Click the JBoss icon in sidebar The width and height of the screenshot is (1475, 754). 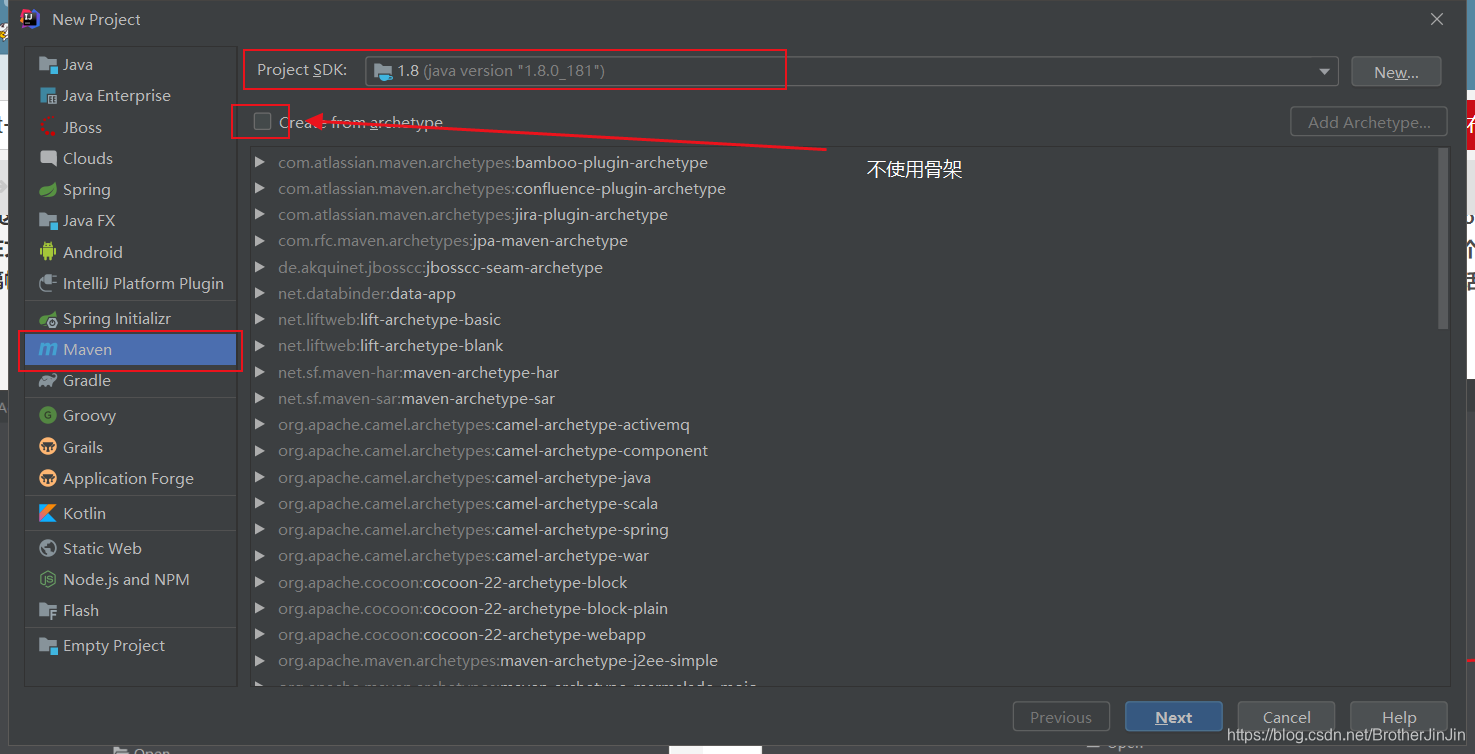tap(48, 127)
